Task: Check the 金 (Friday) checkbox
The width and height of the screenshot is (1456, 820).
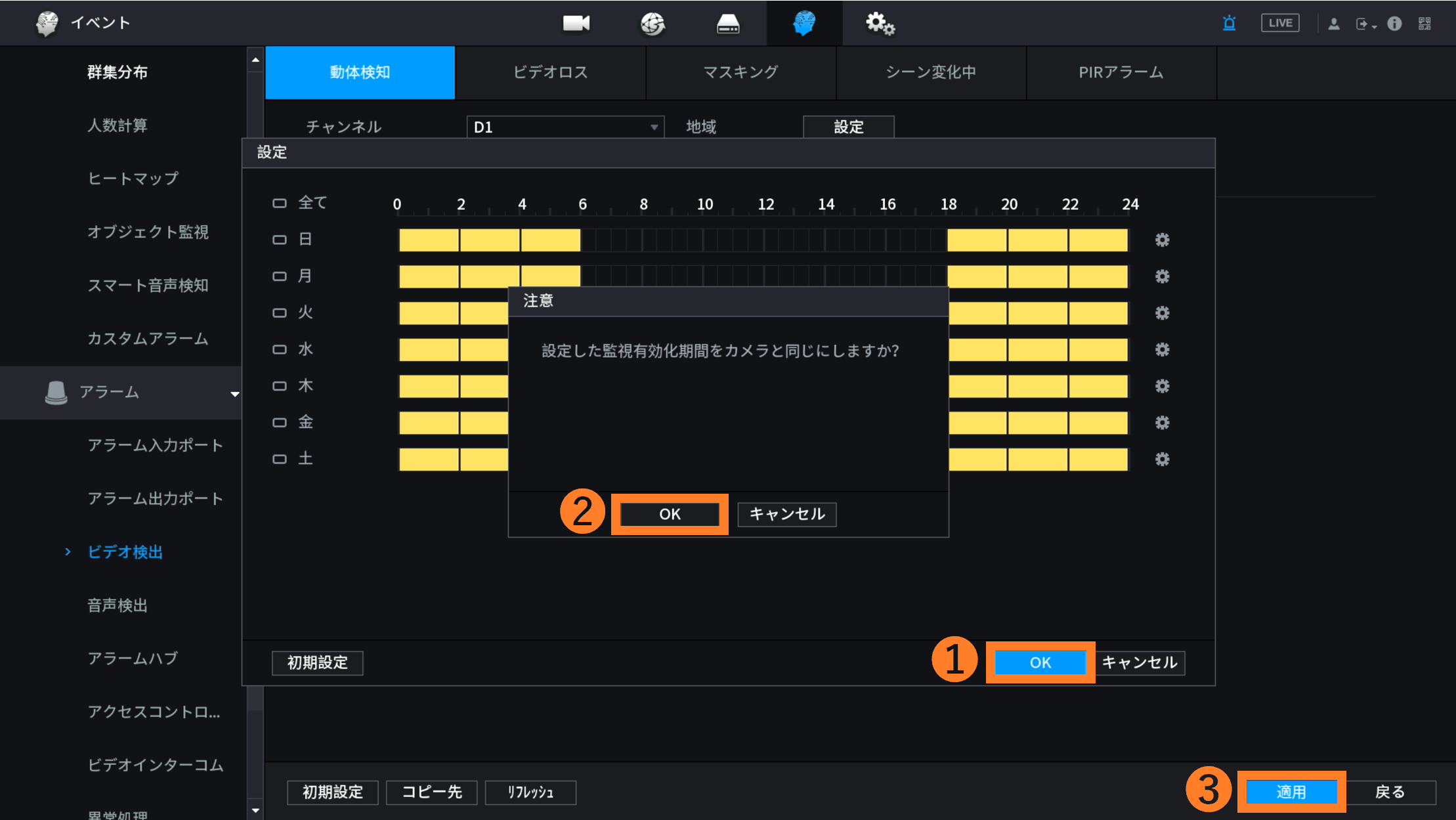Action: click(x=280, y=422)
